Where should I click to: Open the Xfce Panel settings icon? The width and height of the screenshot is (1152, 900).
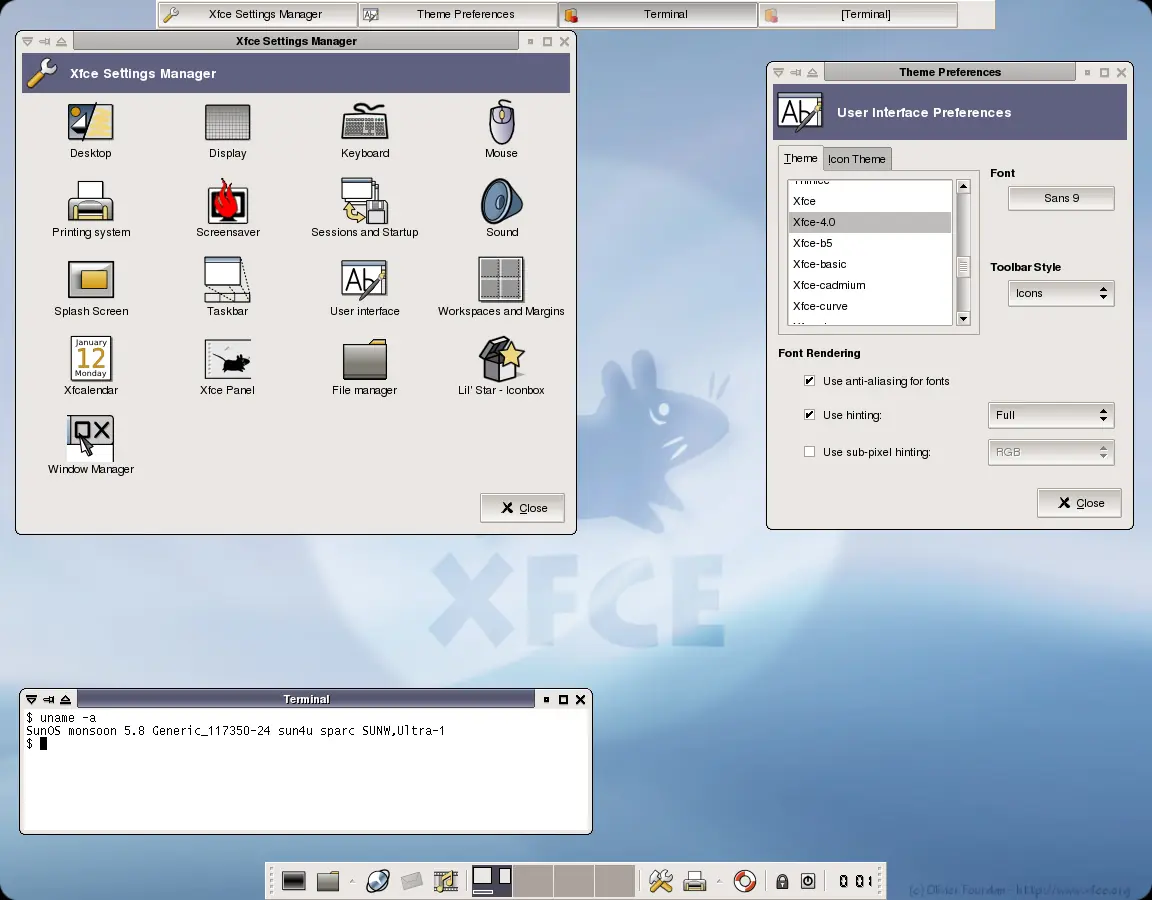click(x=227, y=359)
